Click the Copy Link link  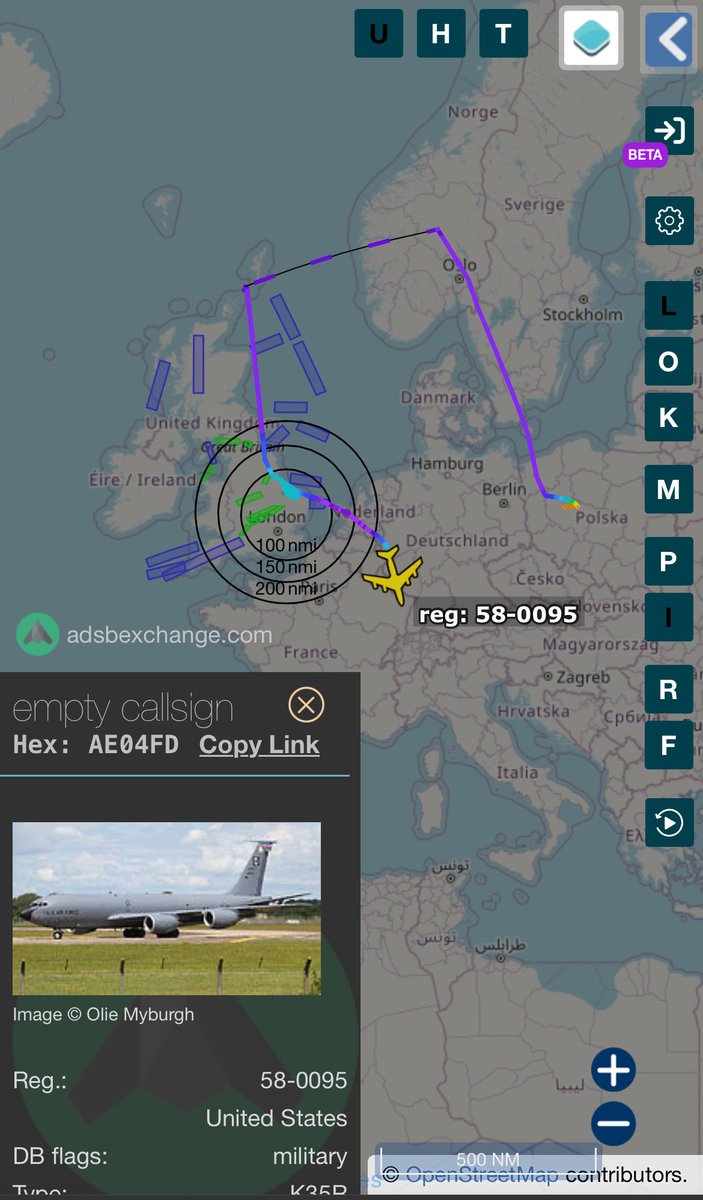[x=259, y=745]
